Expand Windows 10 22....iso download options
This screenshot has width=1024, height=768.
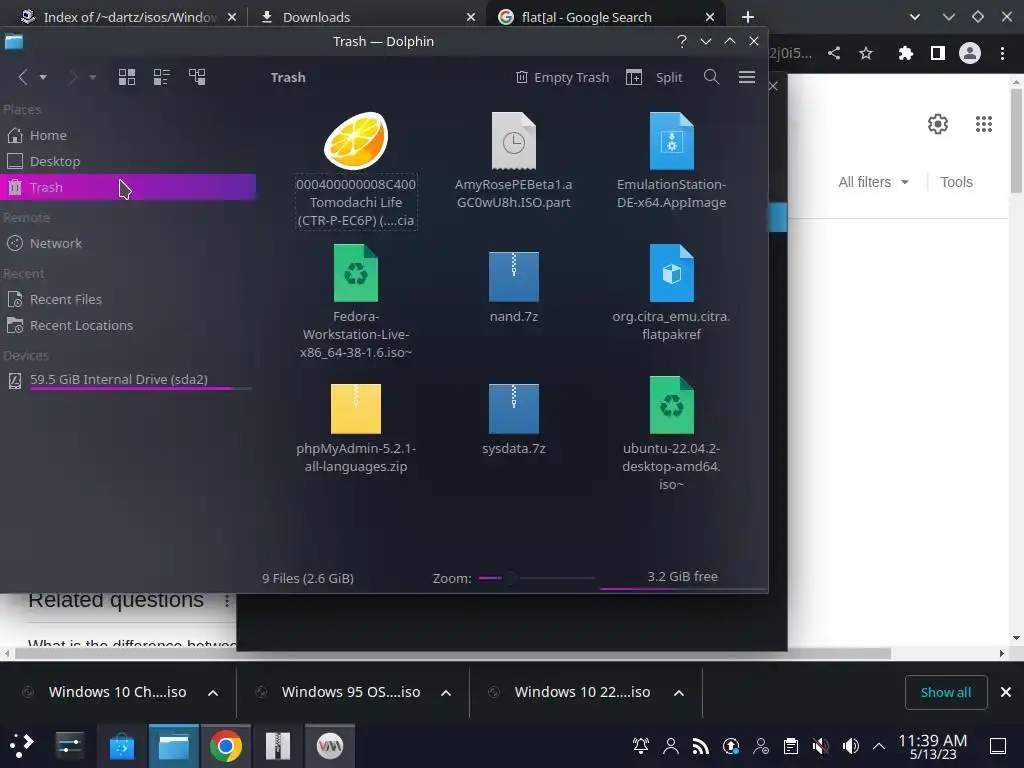point(679,693)
